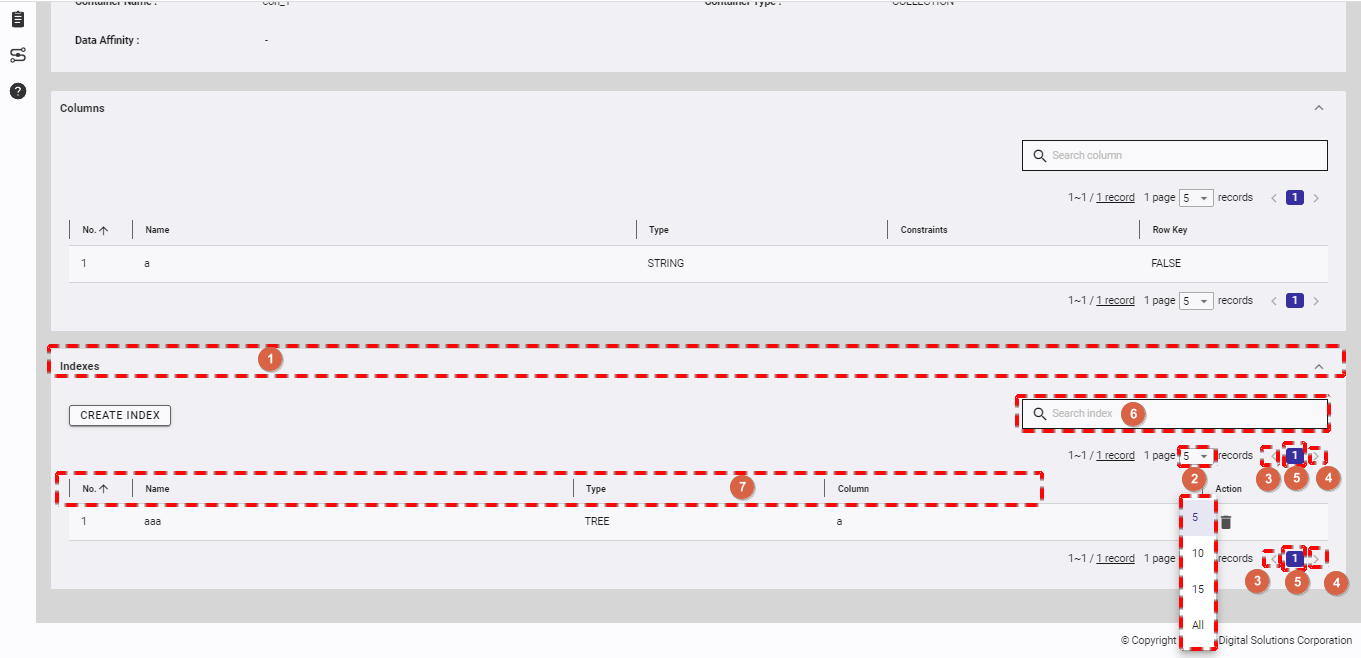Go to next page below the Columns table
Viewport: 1361px width, 658px height.
pyautogui.click(x=1316, y=301)
